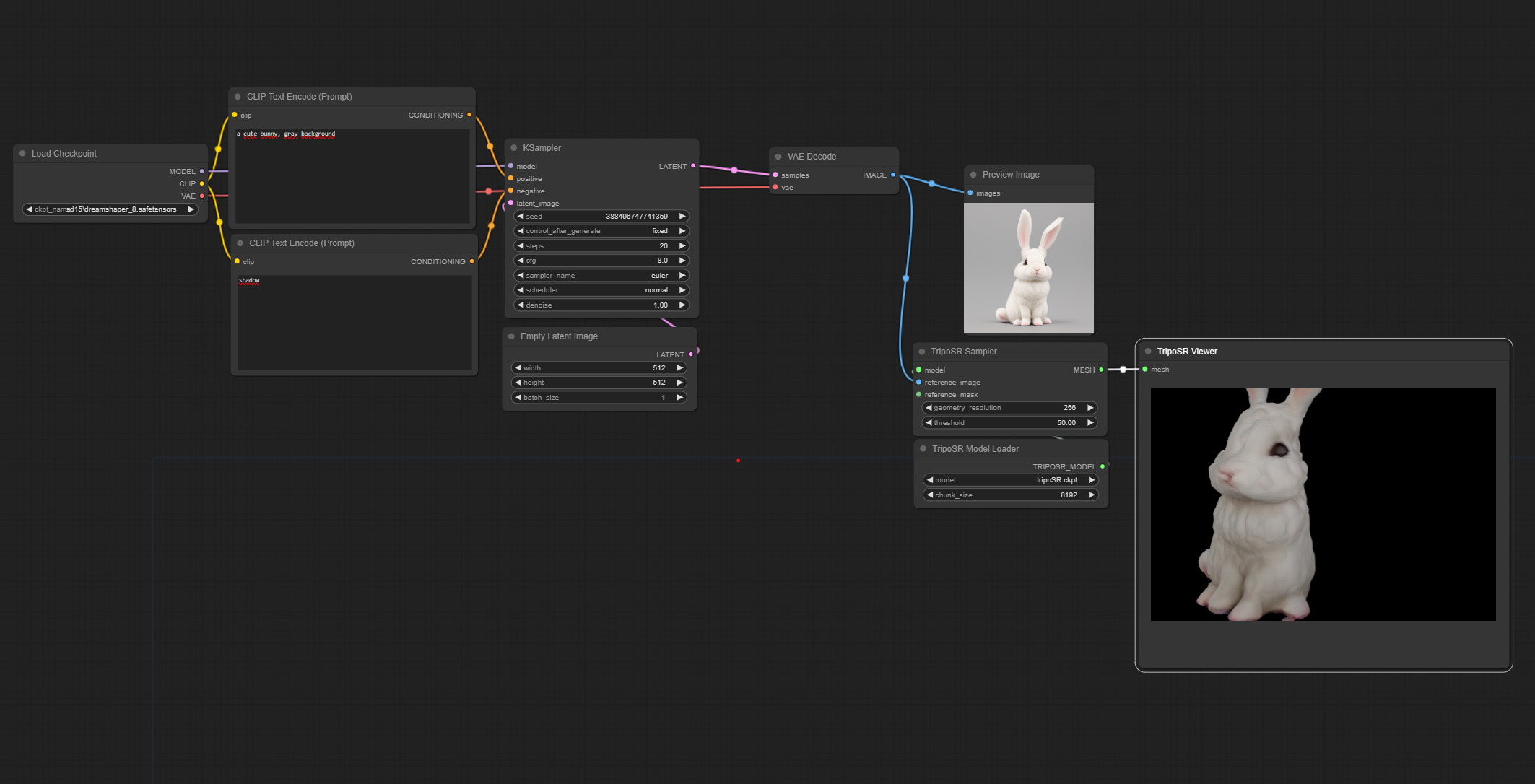Click the LATENT output socket of KSampler
The image size is (1535, 784).
(x=693, y=166)
